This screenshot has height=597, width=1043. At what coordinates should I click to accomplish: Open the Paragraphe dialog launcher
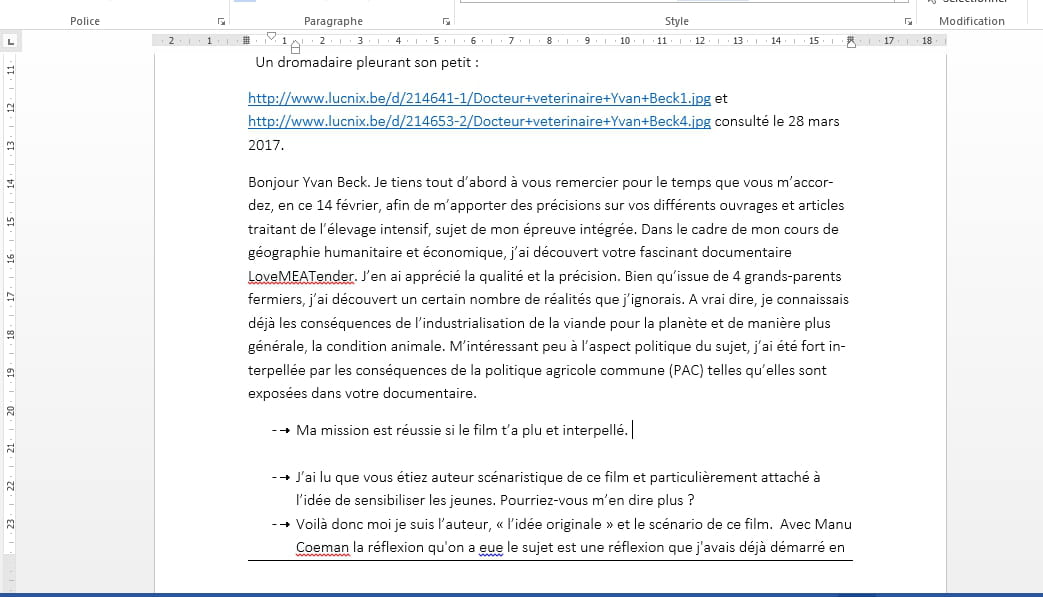[x=446, y=21]
